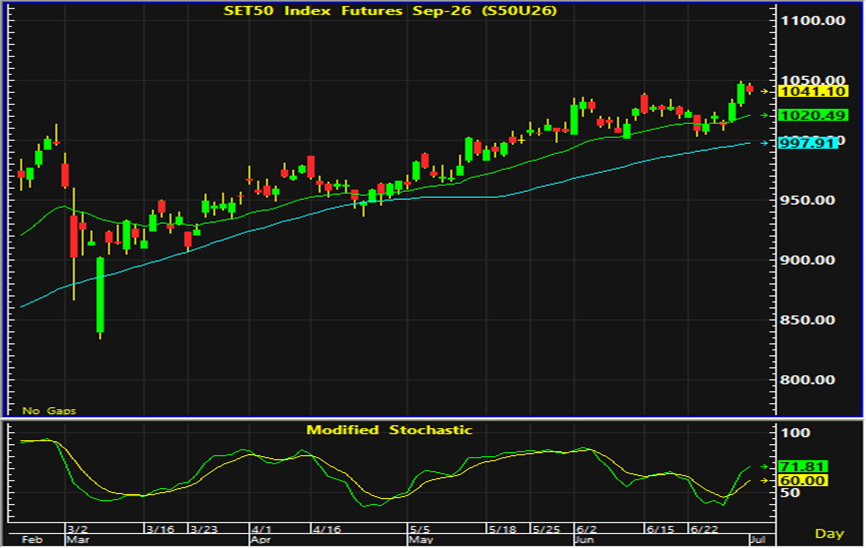Click the 6/22 date marker

[704, 529]
